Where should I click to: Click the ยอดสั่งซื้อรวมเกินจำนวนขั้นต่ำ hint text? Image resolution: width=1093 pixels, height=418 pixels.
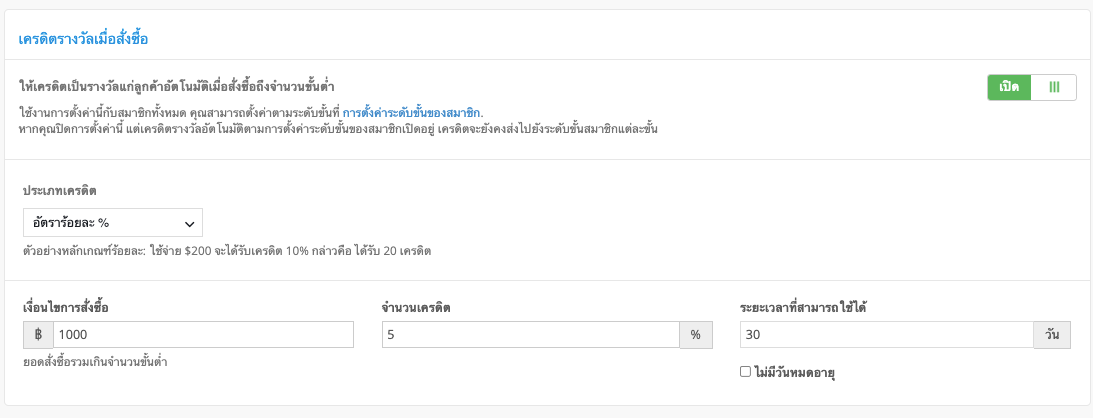pos(95,362)
